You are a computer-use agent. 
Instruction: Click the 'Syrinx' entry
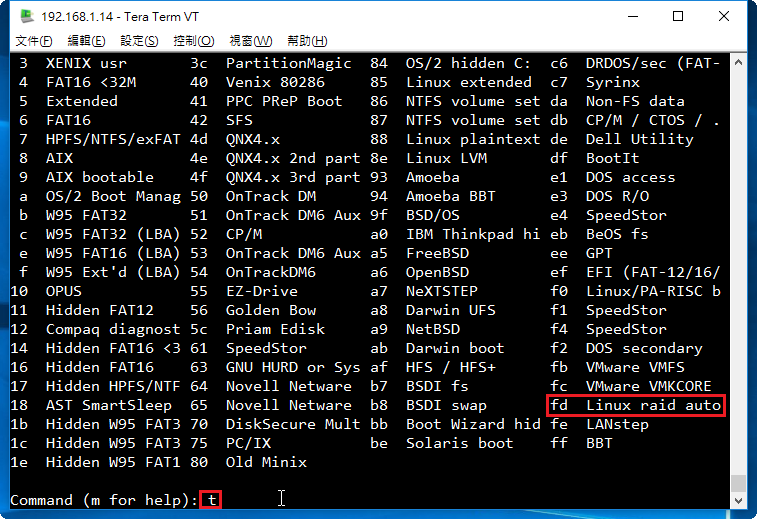(x=613, y=82)
